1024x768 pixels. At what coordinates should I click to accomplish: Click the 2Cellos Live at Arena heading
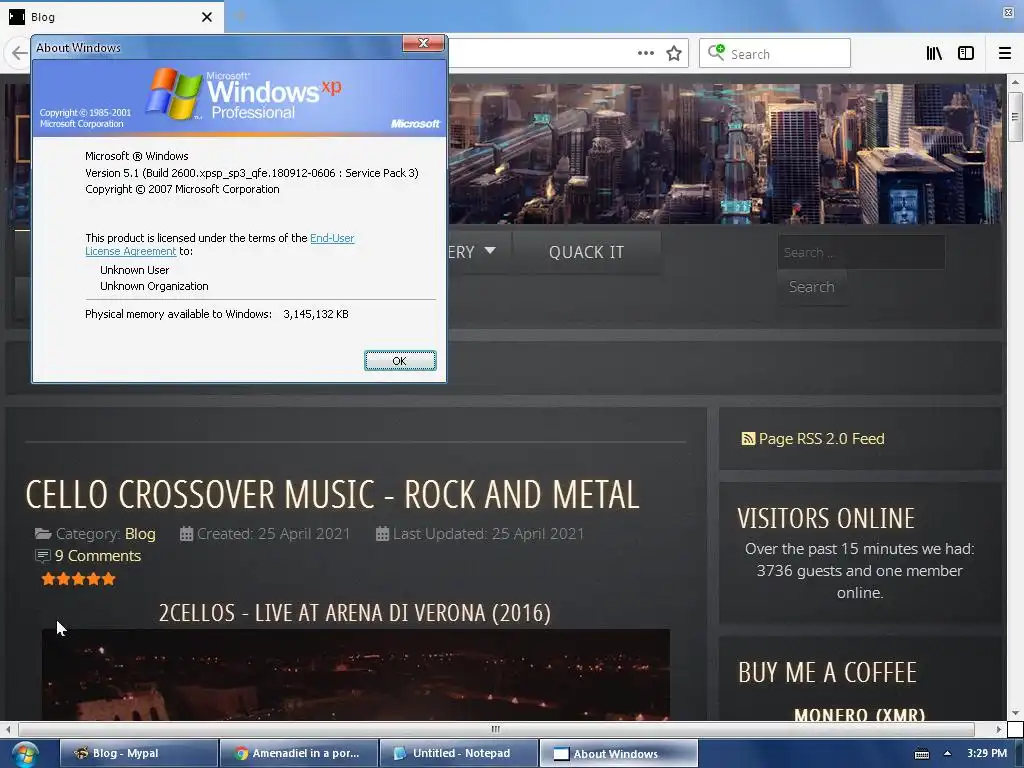(x=355, y=613)
